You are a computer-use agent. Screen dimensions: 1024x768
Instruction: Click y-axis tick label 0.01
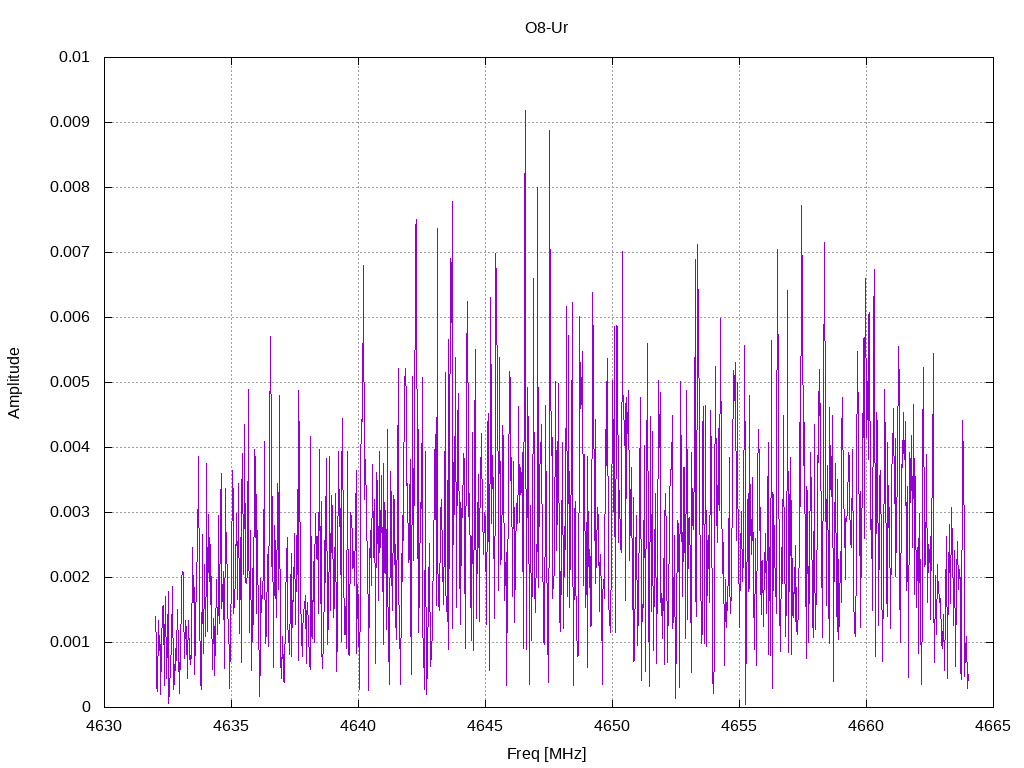click(74, 57)
